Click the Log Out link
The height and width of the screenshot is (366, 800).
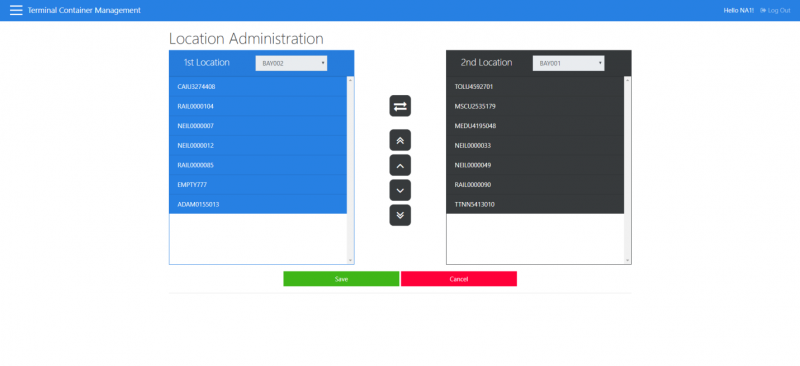click(775, 10)
